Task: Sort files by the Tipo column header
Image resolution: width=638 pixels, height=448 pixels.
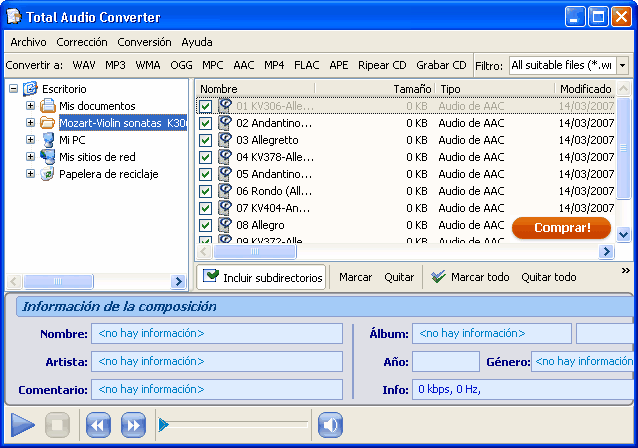Action: pos(495,89)
